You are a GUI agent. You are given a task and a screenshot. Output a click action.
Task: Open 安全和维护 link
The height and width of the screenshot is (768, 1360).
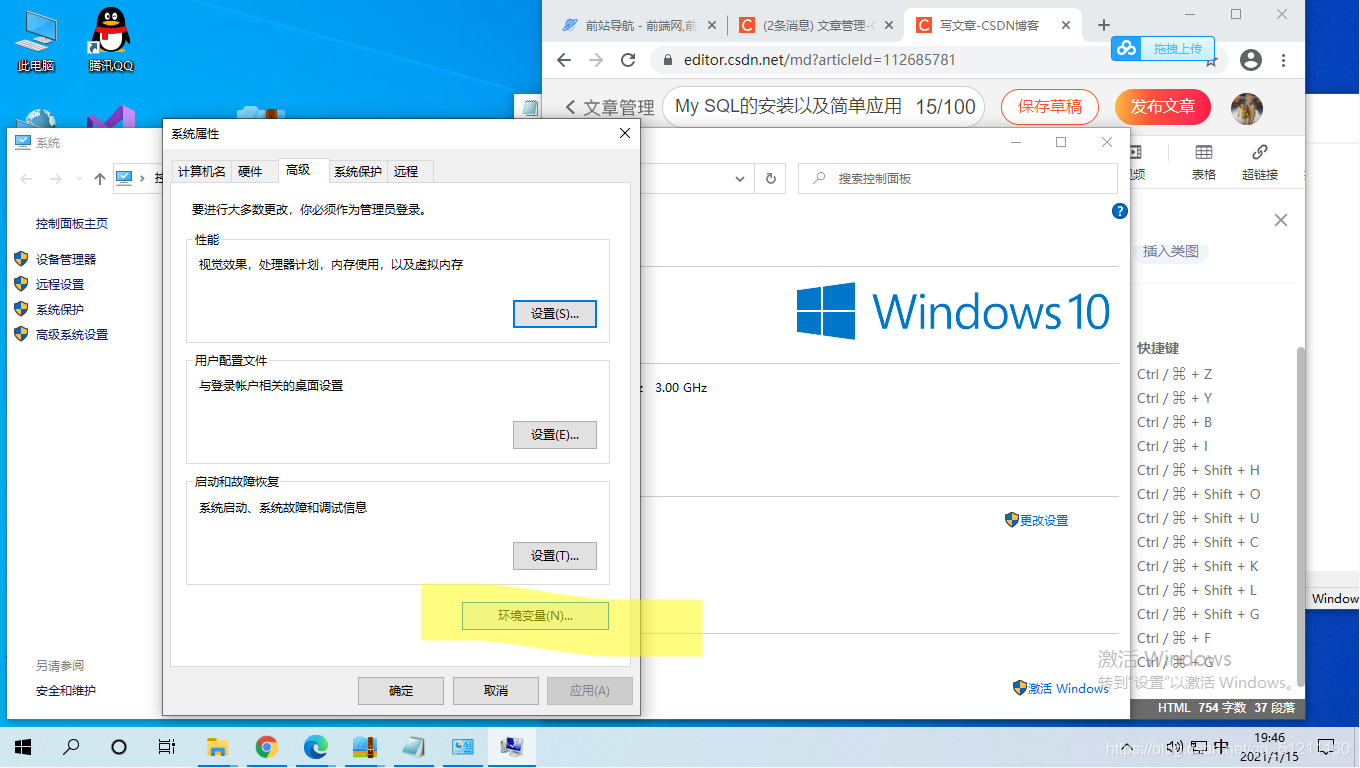(x=66, y=691)
